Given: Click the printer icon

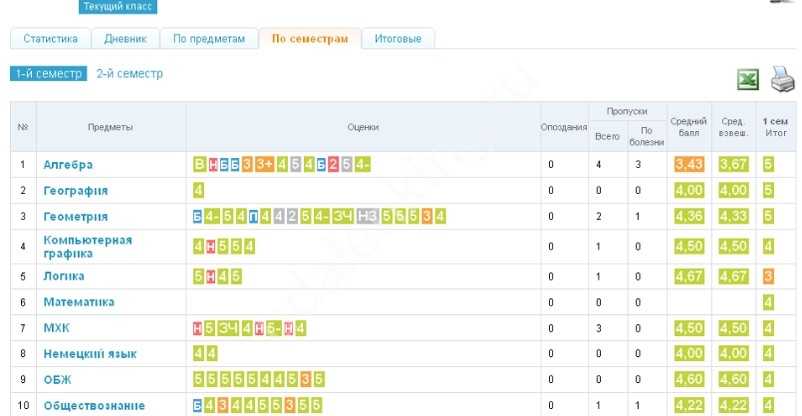Looking at the screenshot, I should pyautogui.click(x=781, y=79).
